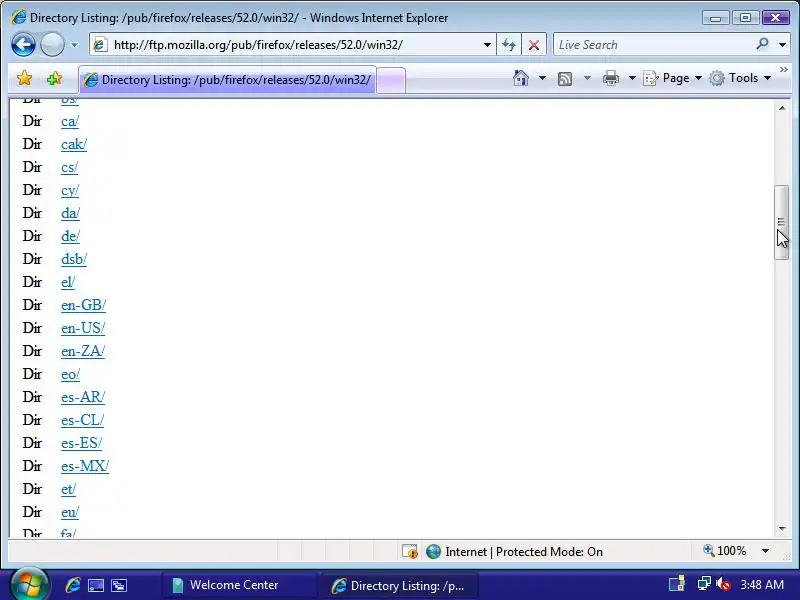Open the cak/ directory link

coord(74,144)
